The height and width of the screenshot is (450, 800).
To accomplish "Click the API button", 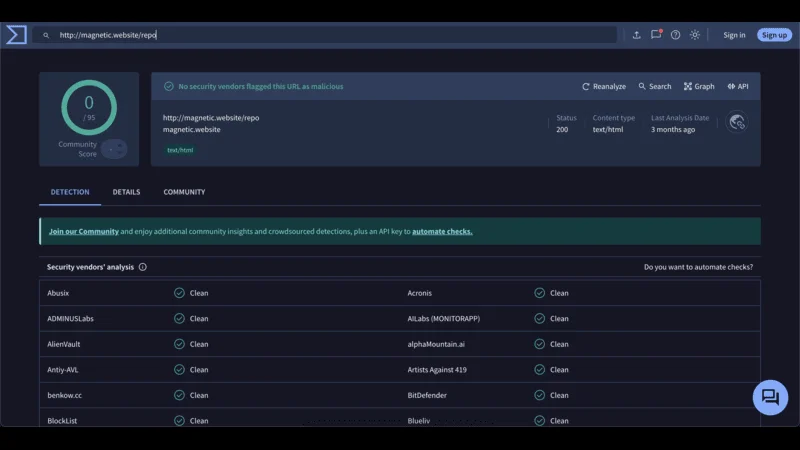I will point(738,87).
